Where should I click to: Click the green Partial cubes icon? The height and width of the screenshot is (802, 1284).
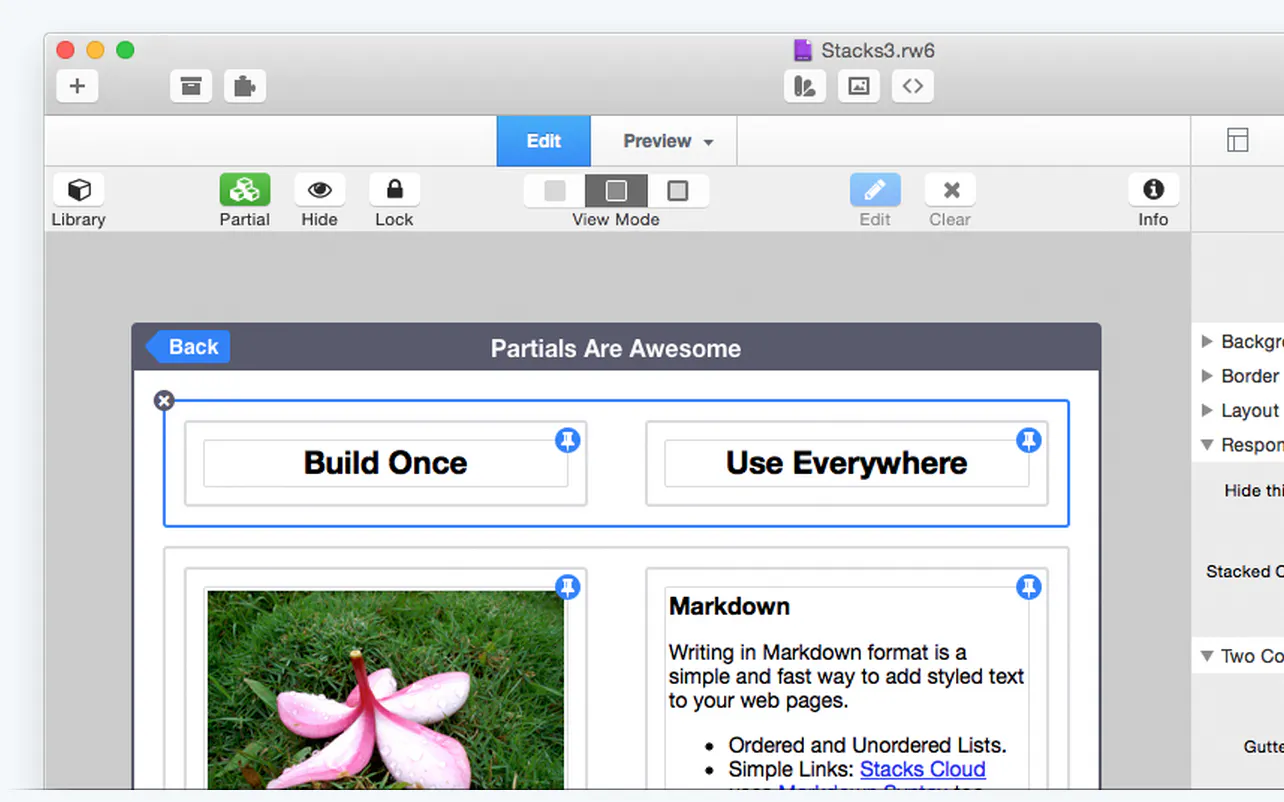point(245,189)
